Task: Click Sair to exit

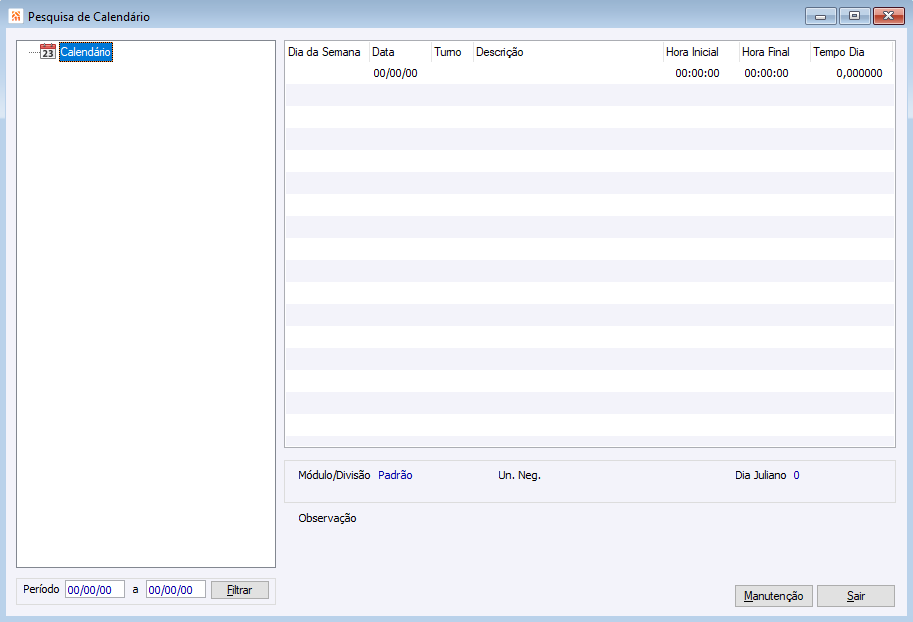Action: (x=855, y=596)
